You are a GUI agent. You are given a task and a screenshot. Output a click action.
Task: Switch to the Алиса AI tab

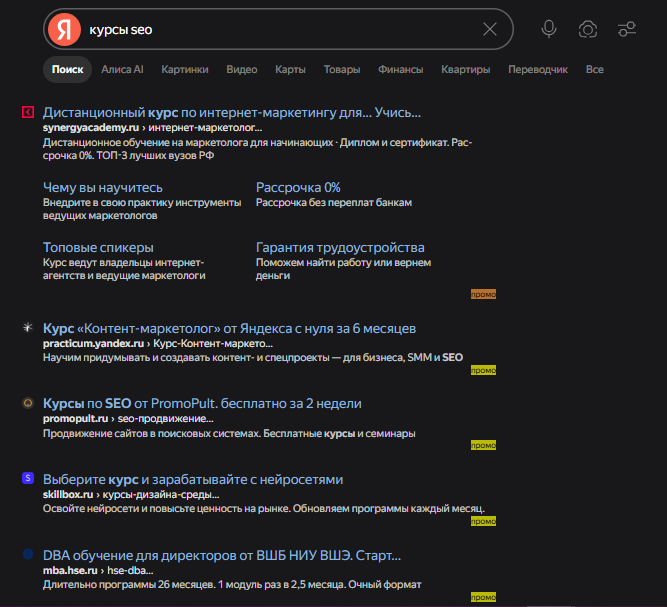(122, 69)
